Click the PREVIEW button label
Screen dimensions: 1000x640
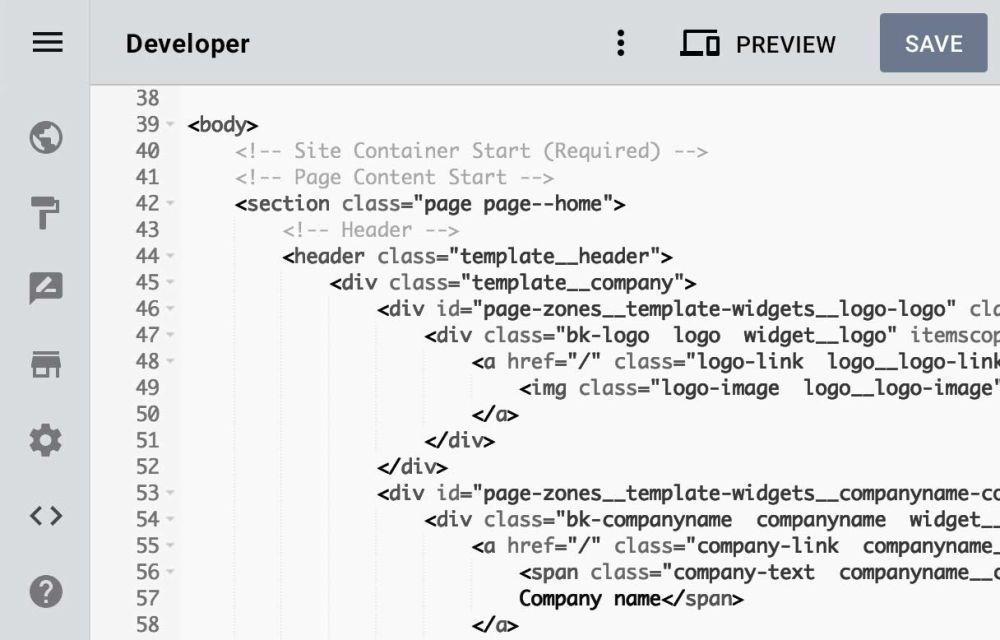(x=785, y=44)
